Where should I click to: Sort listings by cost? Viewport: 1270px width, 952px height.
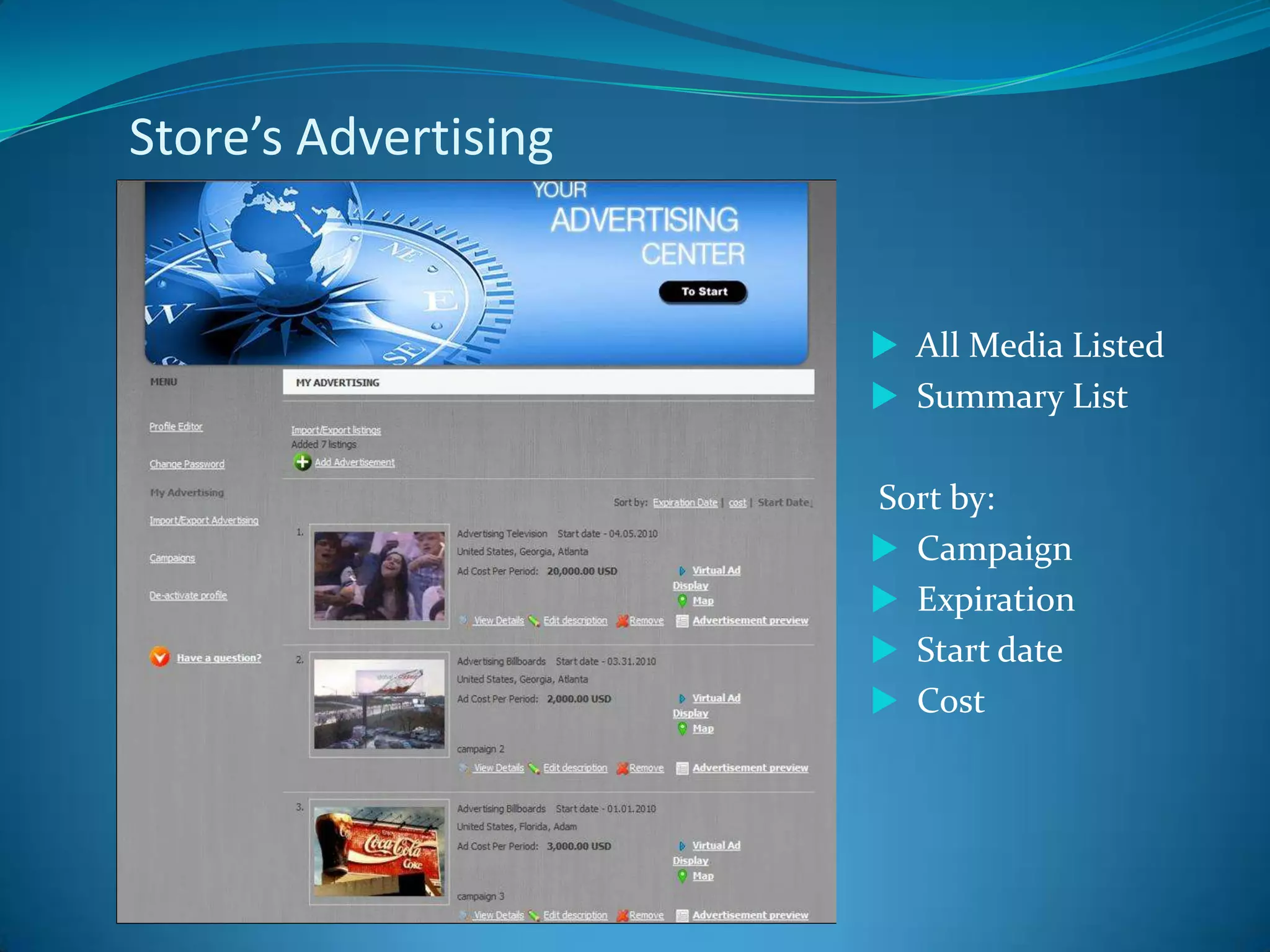(737, 503)
